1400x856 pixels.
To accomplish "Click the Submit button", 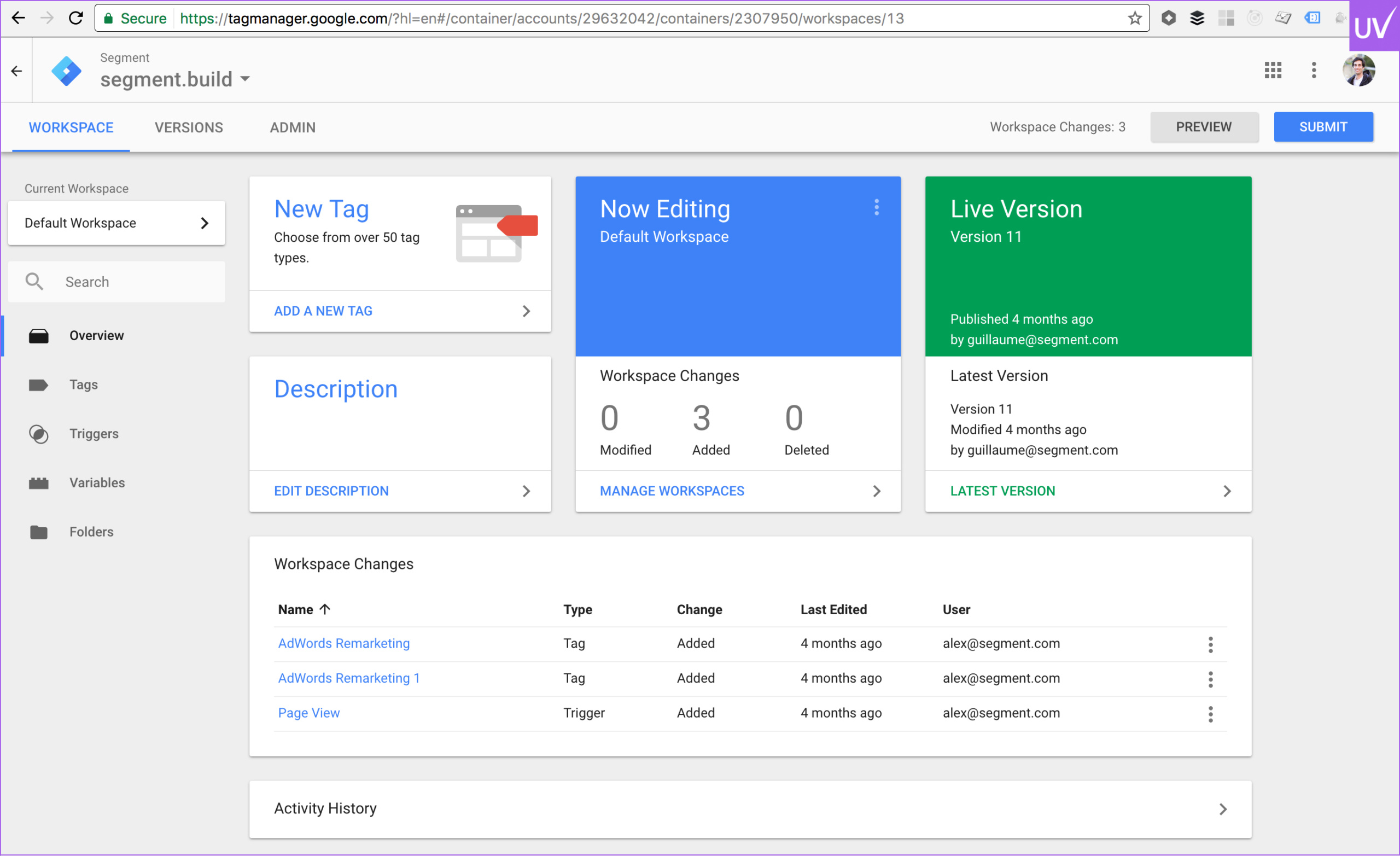I will pos(1323,127).
